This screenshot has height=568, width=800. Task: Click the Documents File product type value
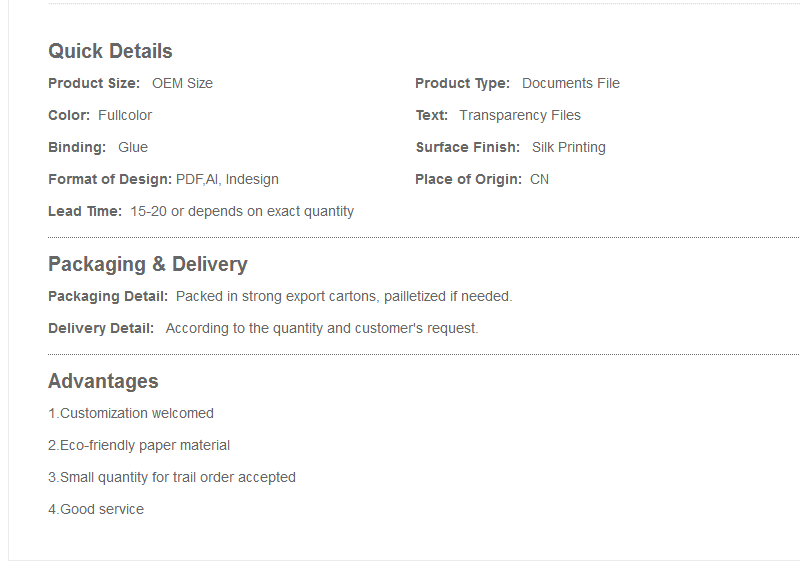click(x=570, y=83)
